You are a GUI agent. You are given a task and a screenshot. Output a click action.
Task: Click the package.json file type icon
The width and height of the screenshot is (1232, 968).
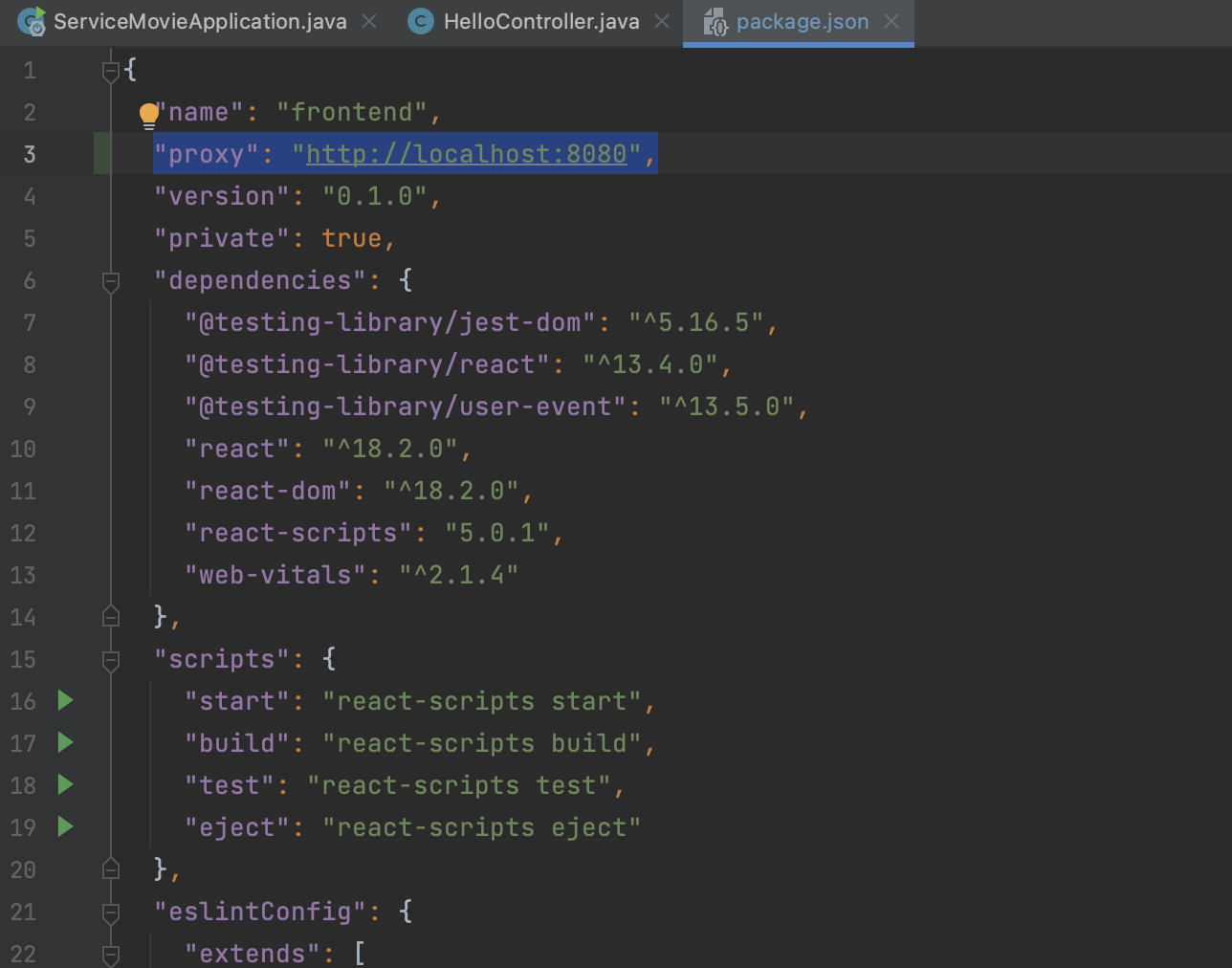(715, 22)
